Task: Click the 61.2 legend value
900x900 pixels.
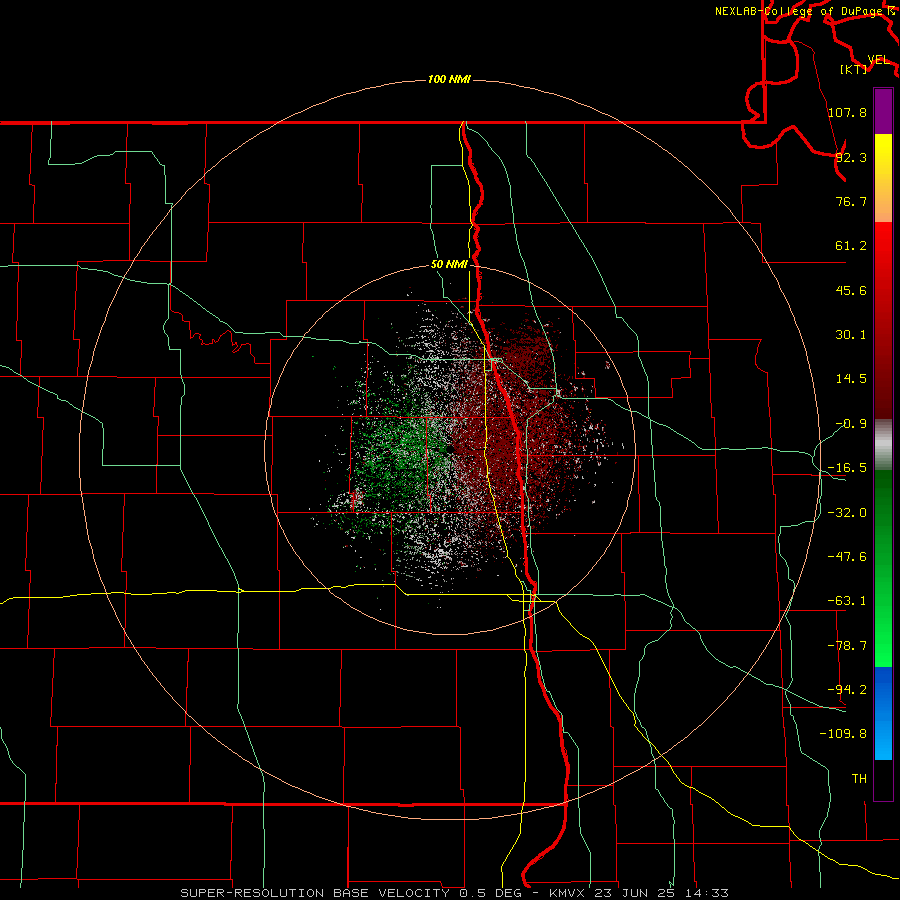Action: 851,246
